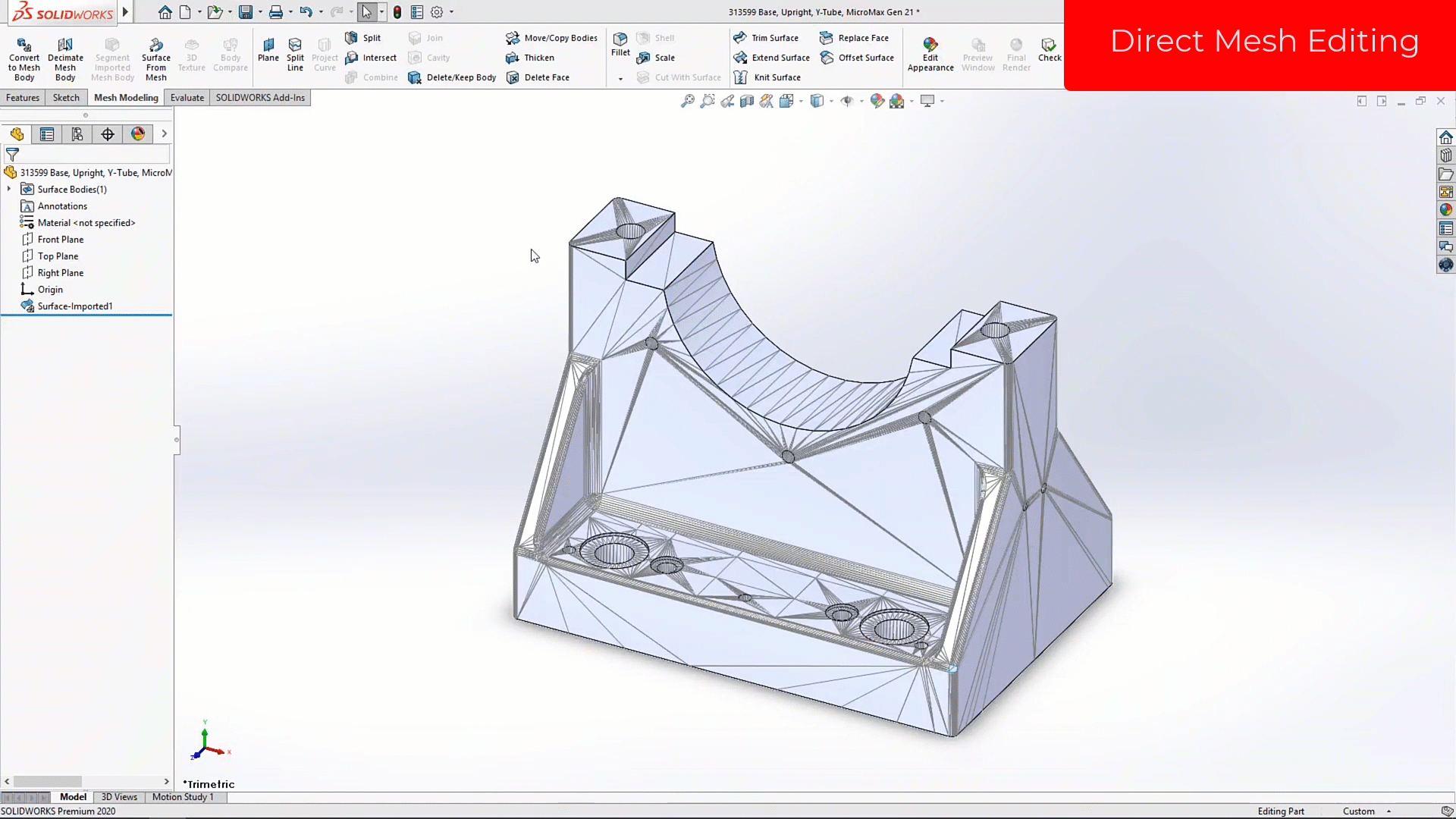Select Surface-Imported1 in the tree
This screenshot has width=1456, height=819.
[x=67, y=306]
